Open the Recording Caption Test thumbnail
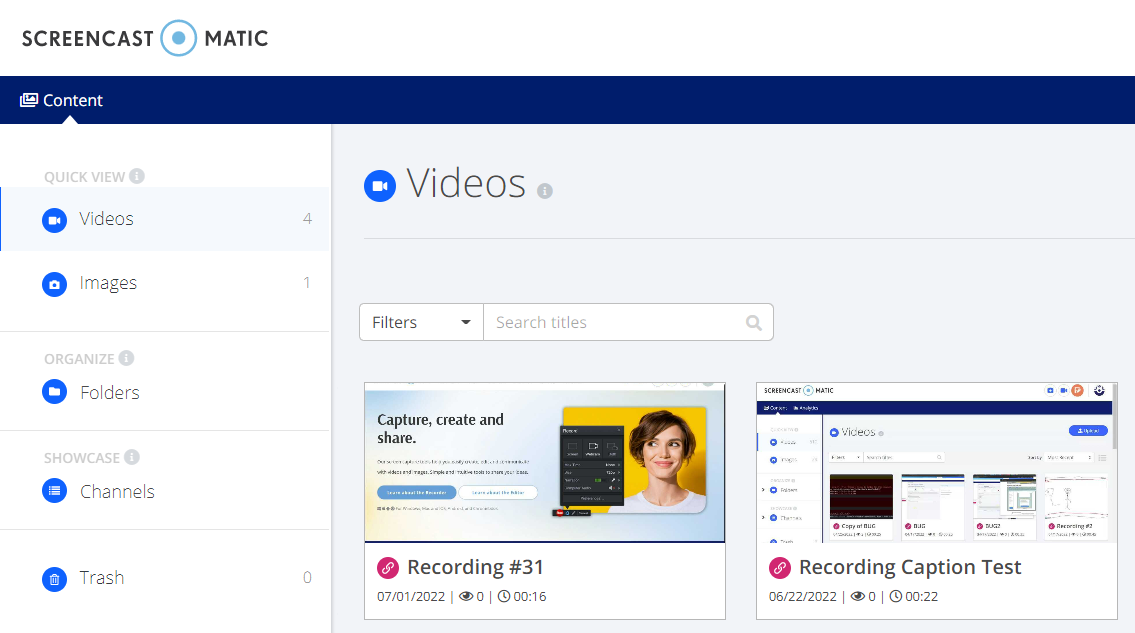This screenshot has width=1135, height=633. coord(937,462)
